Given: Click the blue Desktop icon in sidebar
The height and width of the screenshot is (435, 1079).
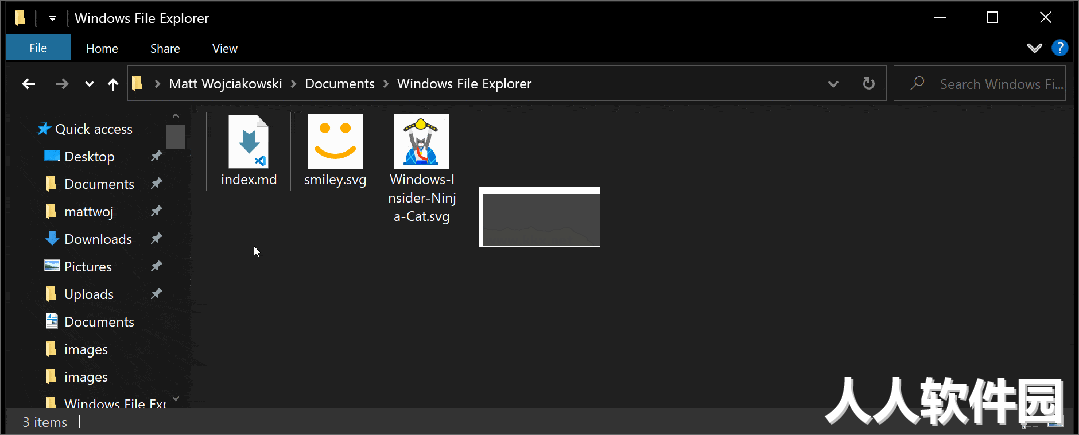Looking at the screenshot, I should coord(52,156).
